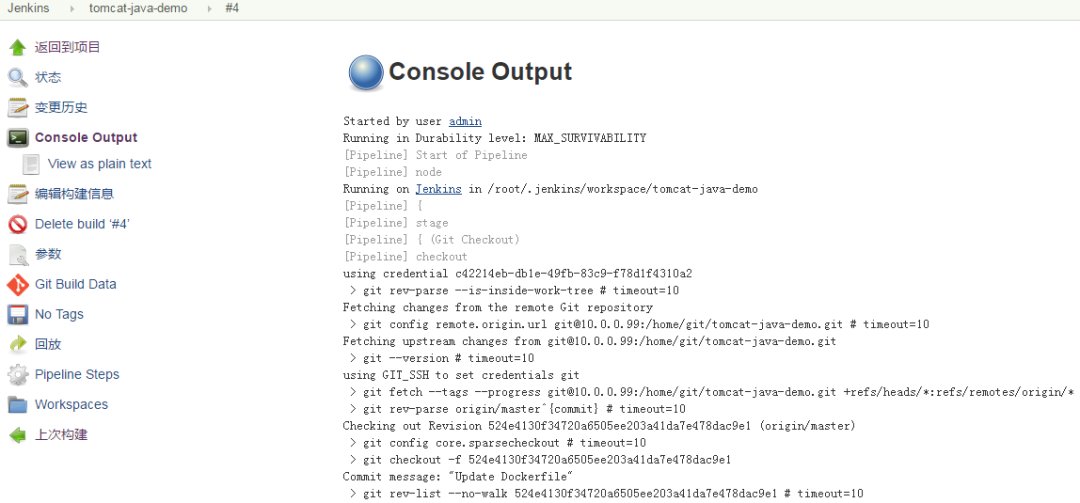This screenshot has width=1080, height=503.
Task: Select the Console Output sidebar link
Action: click(86, 138)
